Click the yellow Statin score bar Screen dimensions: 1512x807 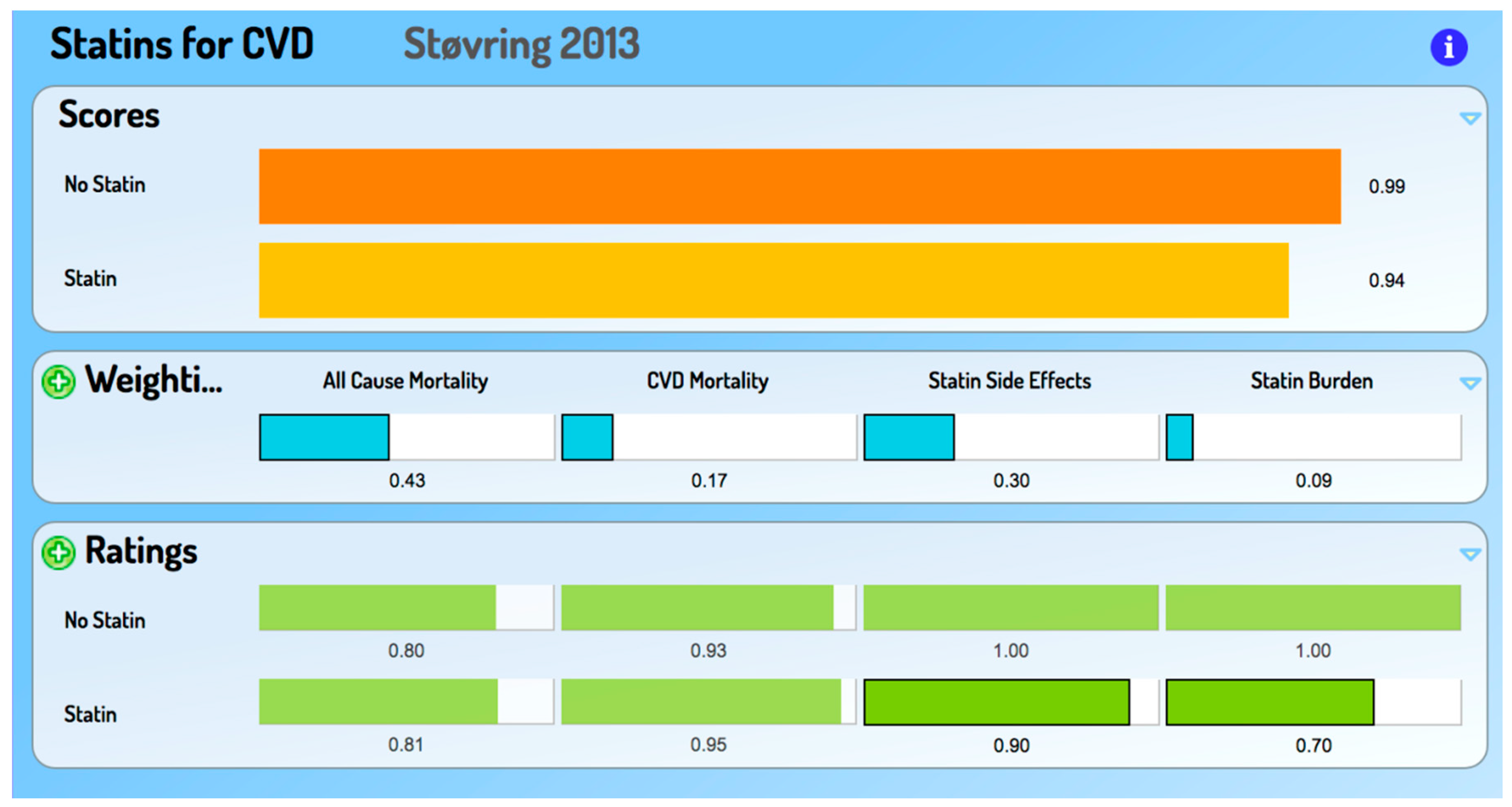774,280
